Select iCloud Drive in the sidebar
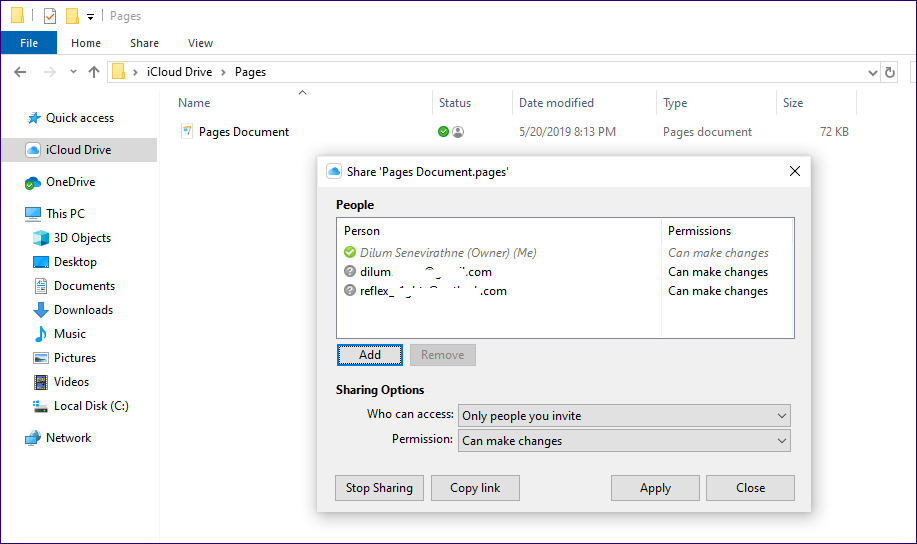Screen dimensions: 917x544 (79, 150)
